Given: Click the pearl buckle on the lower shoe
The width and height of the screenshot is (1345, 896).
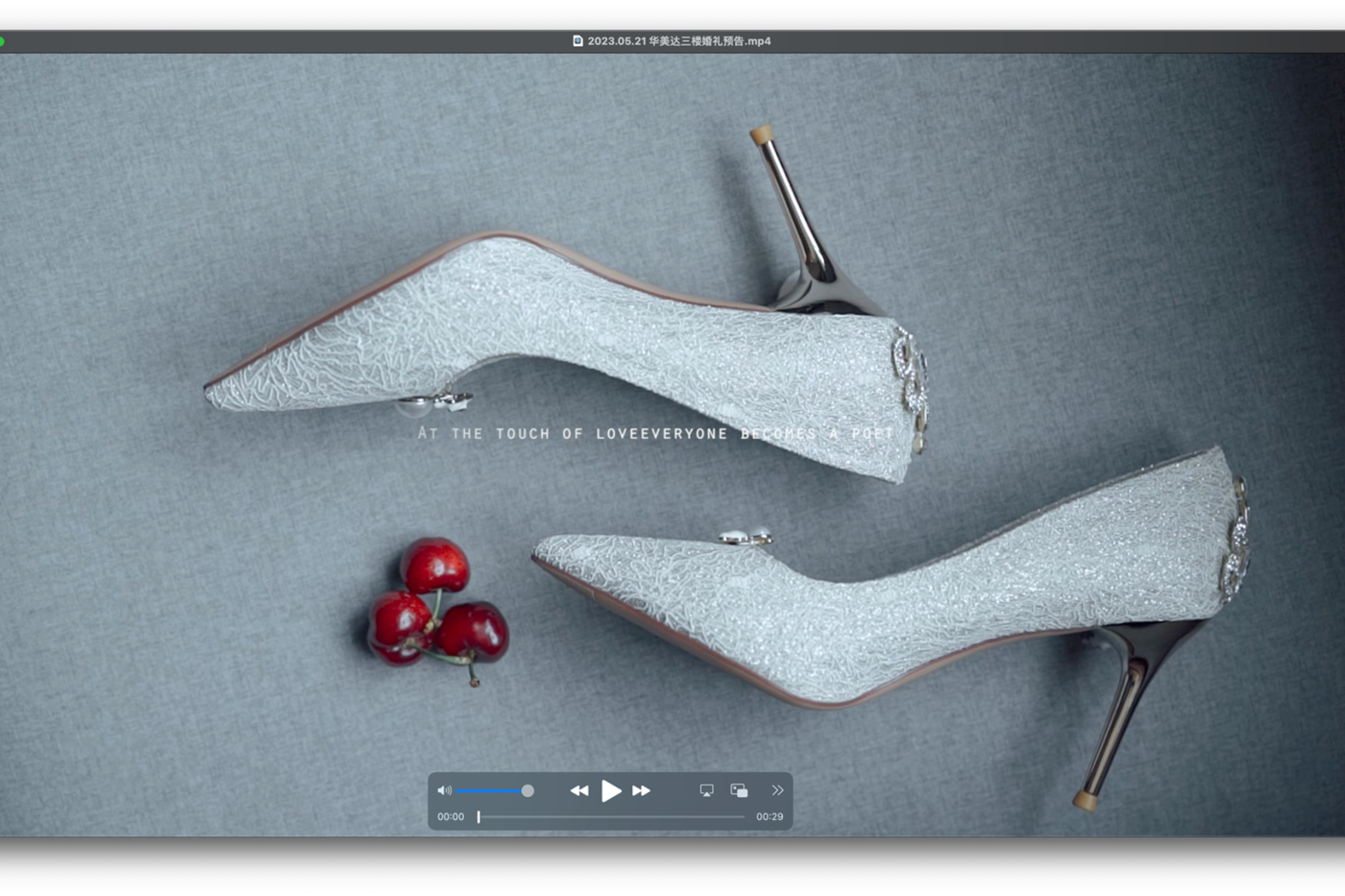Looking at the screenshot, I should (746, 537).
